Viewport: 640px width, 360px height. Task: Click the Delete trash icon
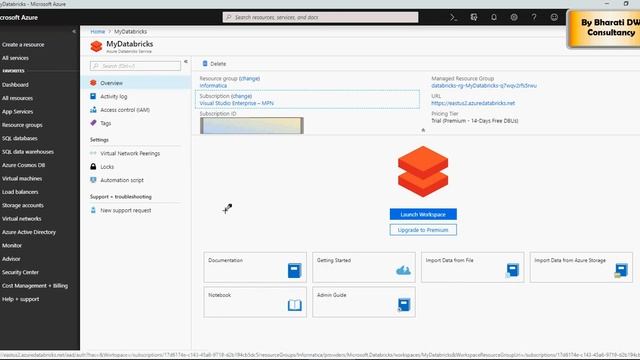[205, 63]
